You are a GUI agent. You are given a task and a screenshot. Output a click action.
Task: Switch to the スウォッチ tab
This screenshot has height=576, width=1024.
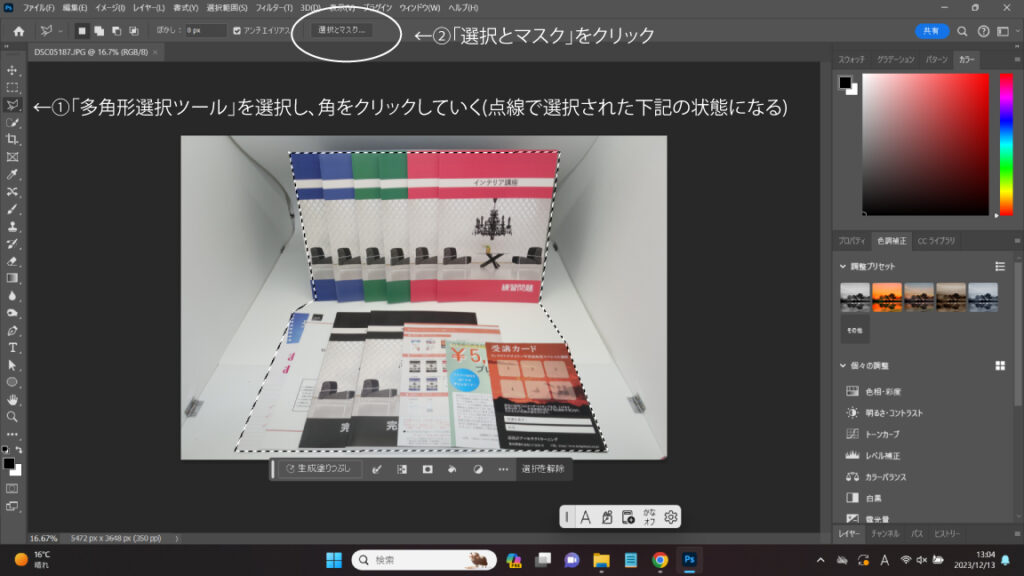coord(851,60)
